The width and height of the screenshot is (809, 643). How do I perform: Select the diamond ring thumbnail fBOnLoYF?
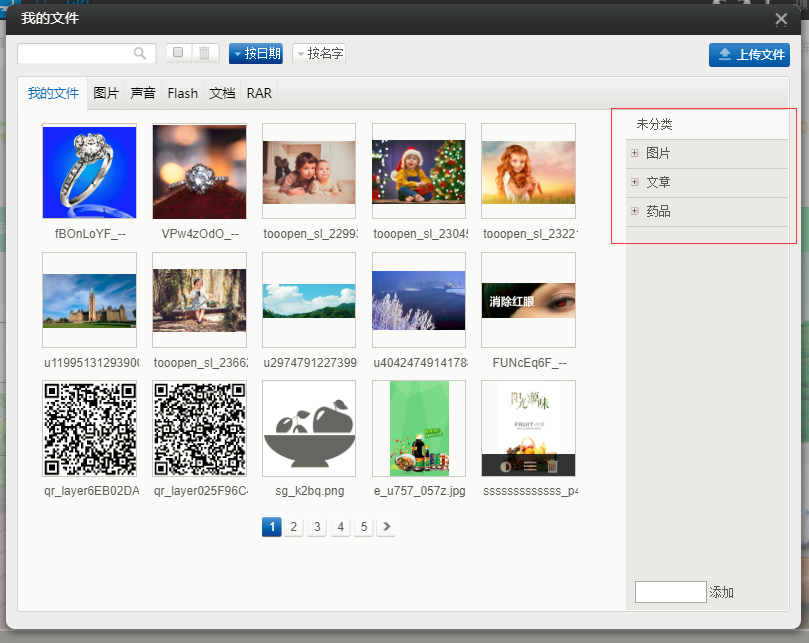[89, 171]
